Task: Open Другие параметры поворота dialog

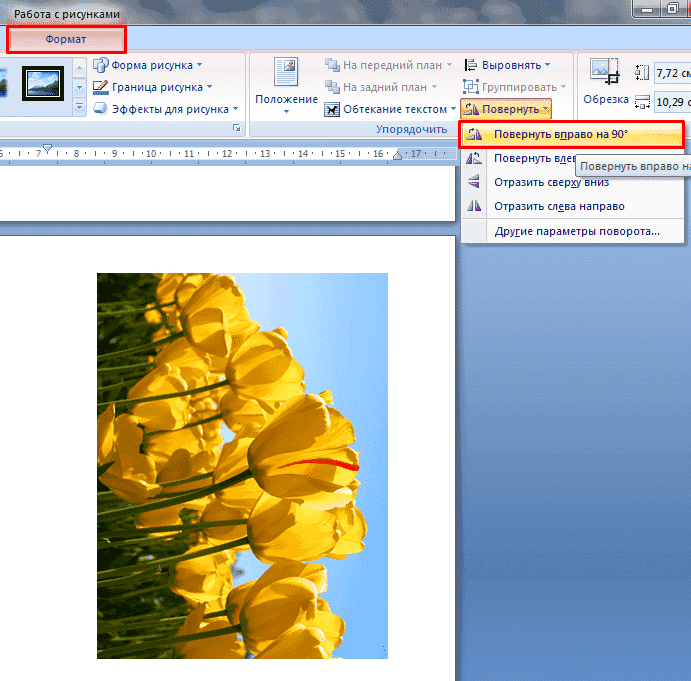Action: pos(576,231)
